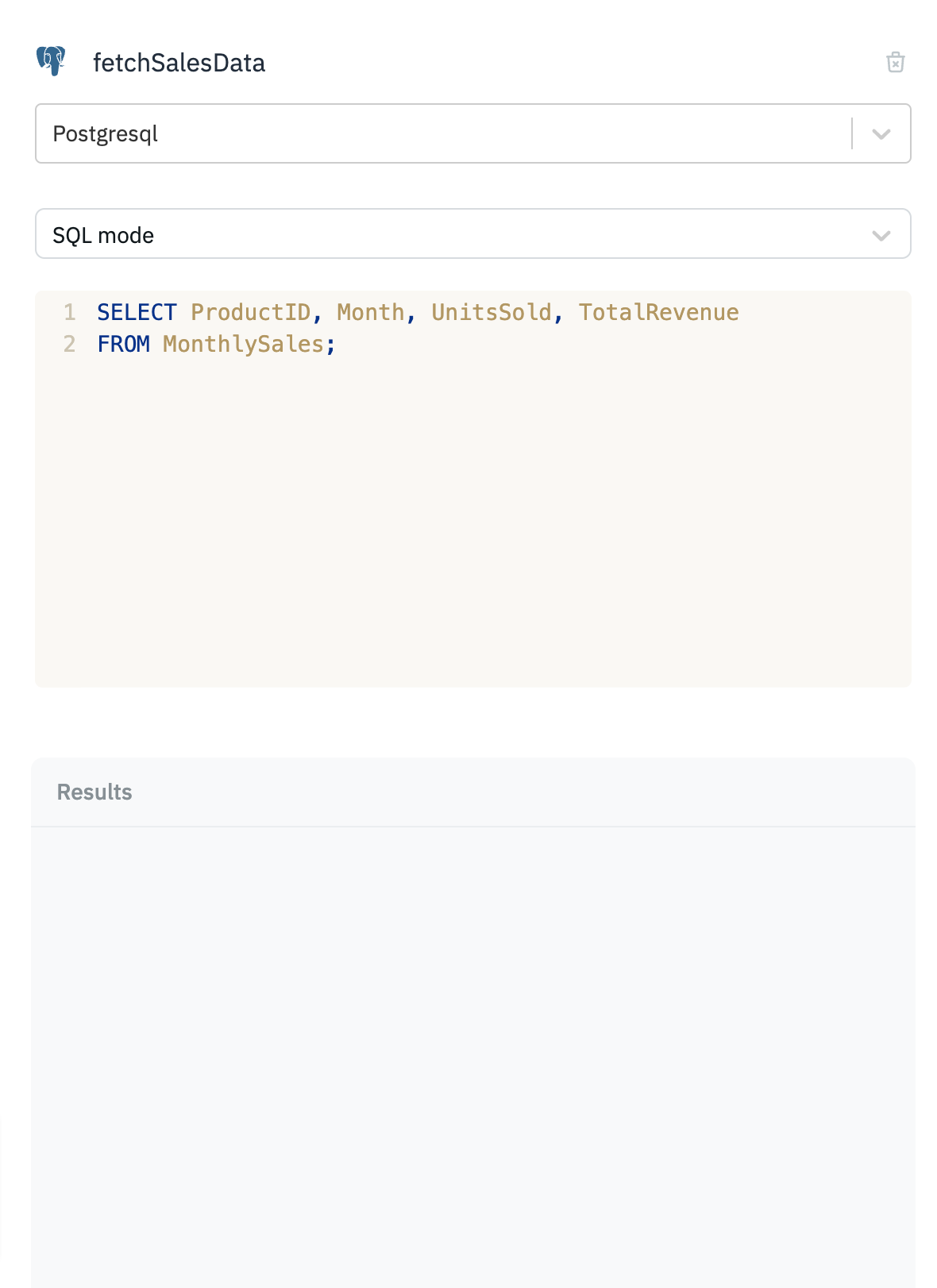Viewport: 937px width, 1288px height.
Task: Rename the fetchSalesData query title
Action: pos(179,63)
